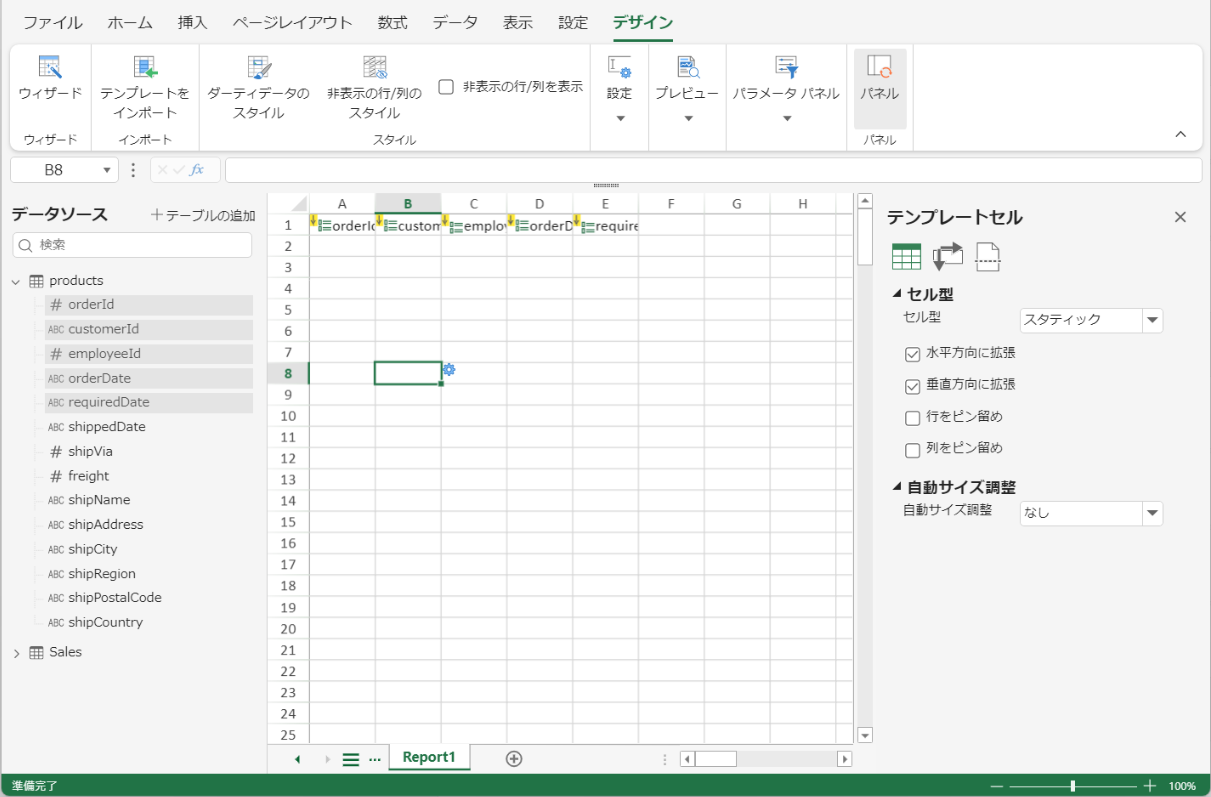Viewport: 1211px width, 797px height.
Task: Open 非表示の行/列のスタイル tool
Action: coord(374,68)
